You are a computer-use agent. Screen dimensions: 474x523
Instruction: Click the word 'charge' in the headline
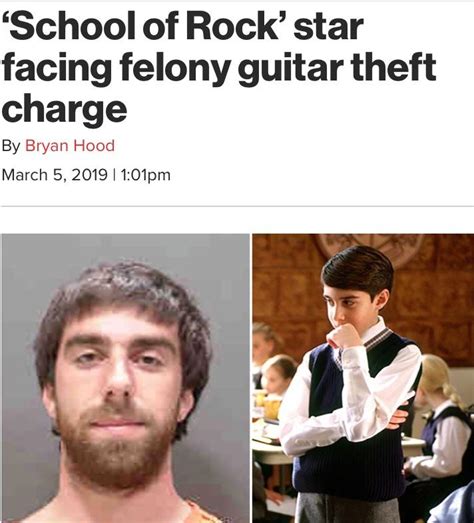click(x=64, y=110)
